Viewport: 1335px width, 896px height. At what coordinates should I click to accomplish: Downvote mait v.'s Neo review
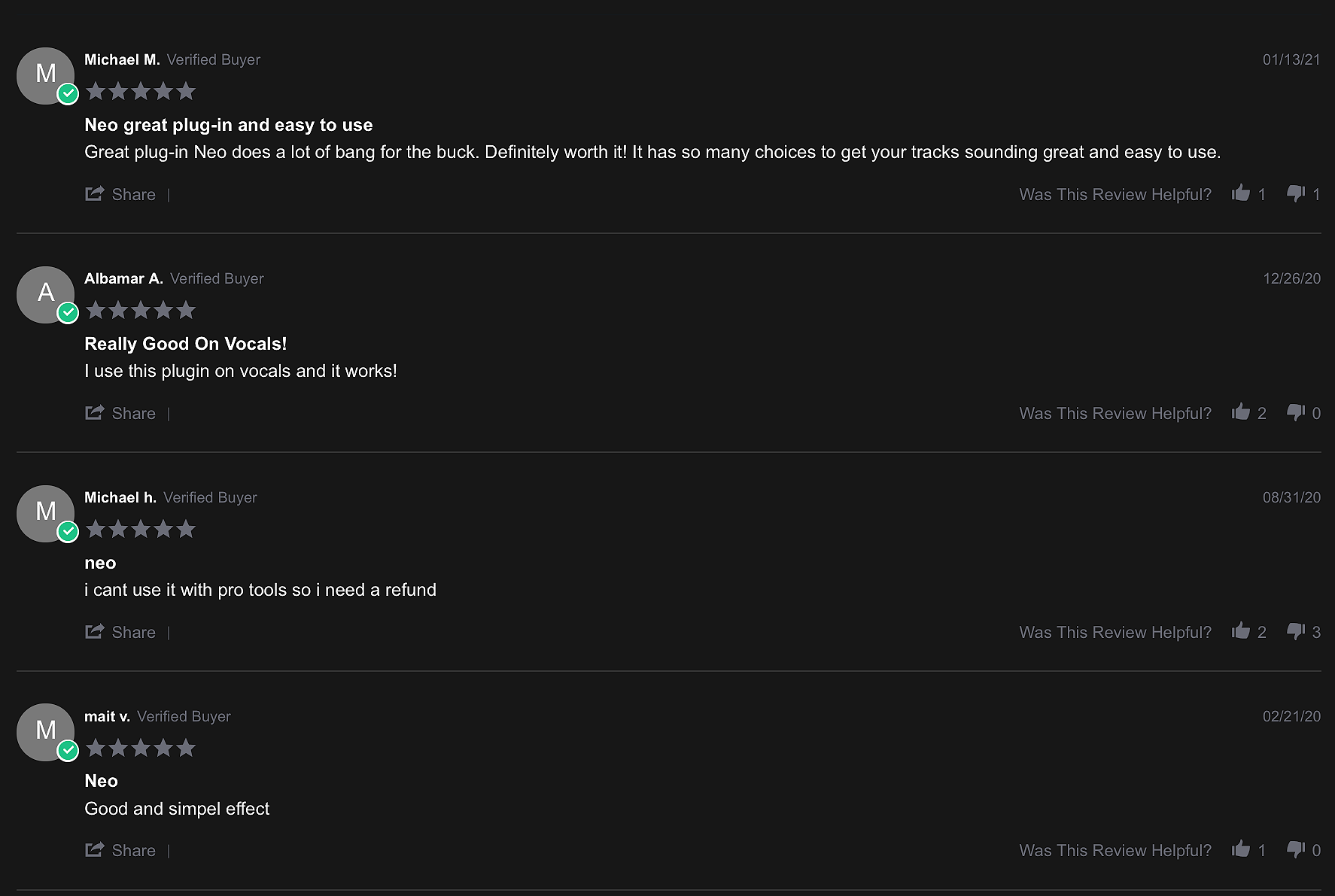click(1296, 849)
